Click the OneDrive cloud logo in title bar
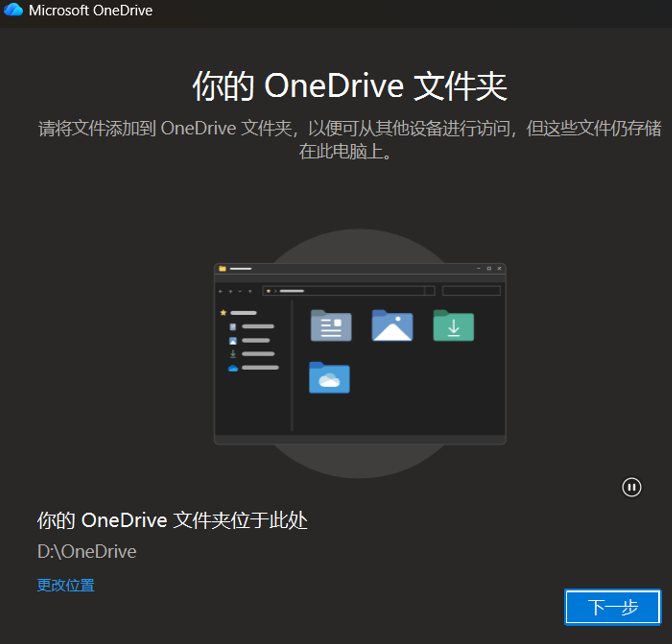The height and width of the screenshot is (644, 672). point(13,9)
